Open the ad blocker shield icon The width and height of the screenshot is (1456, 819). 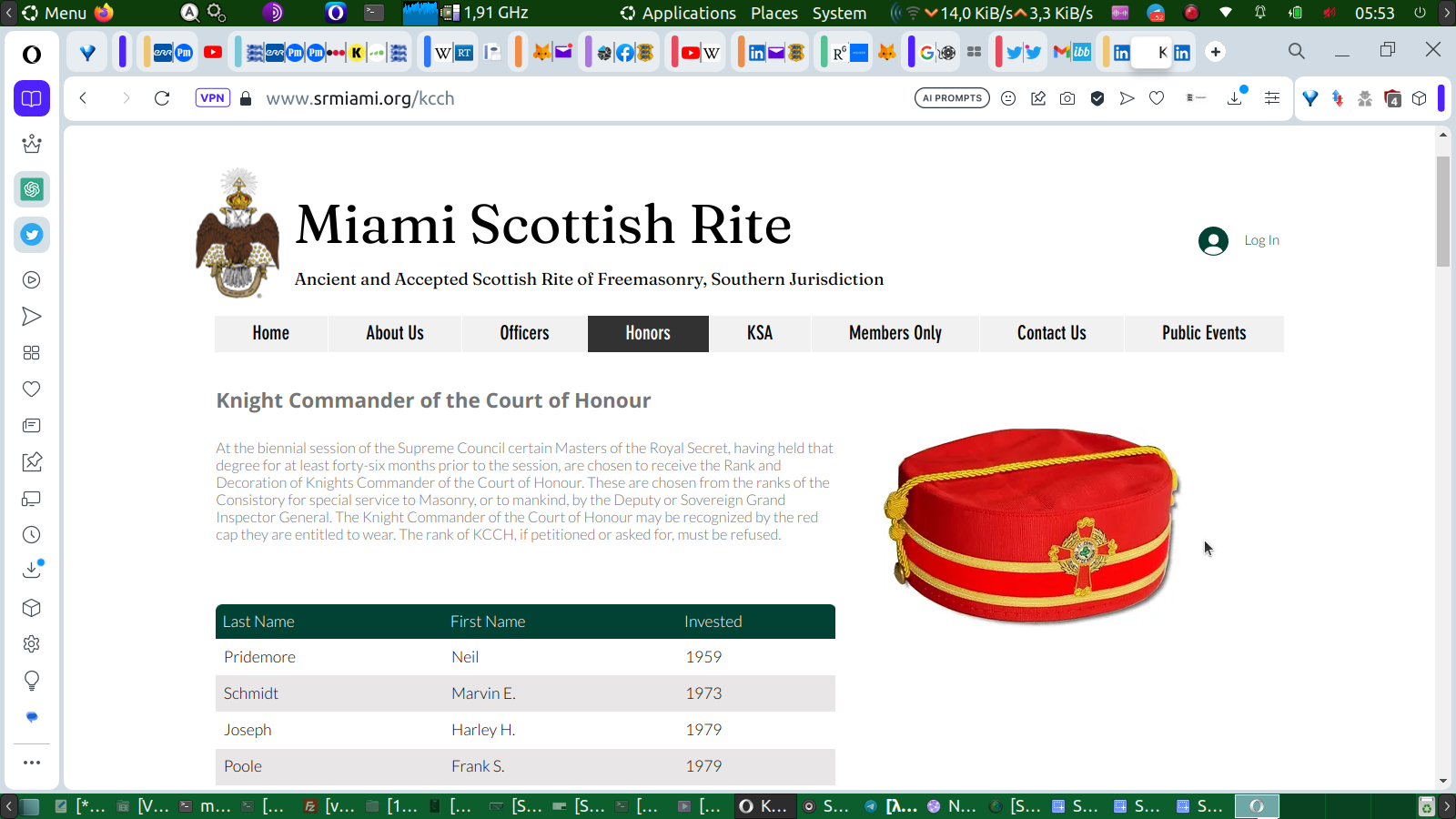1097,98
